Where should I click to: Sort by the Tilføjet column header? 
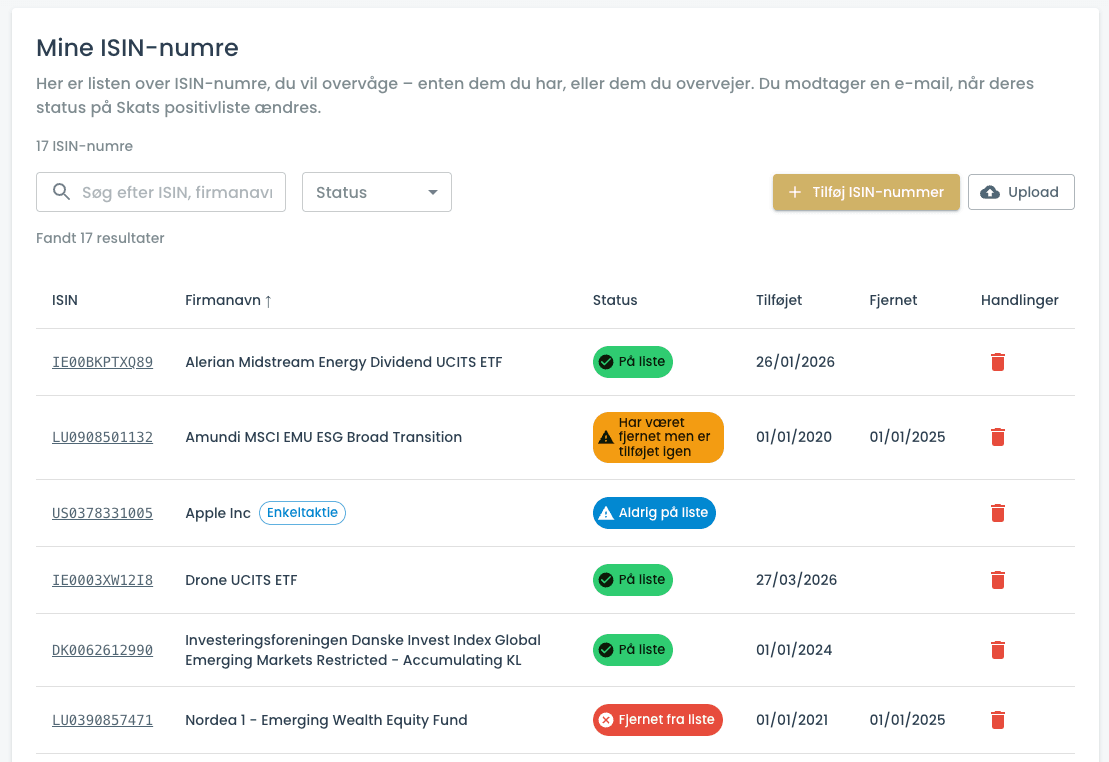pos(779,300)
